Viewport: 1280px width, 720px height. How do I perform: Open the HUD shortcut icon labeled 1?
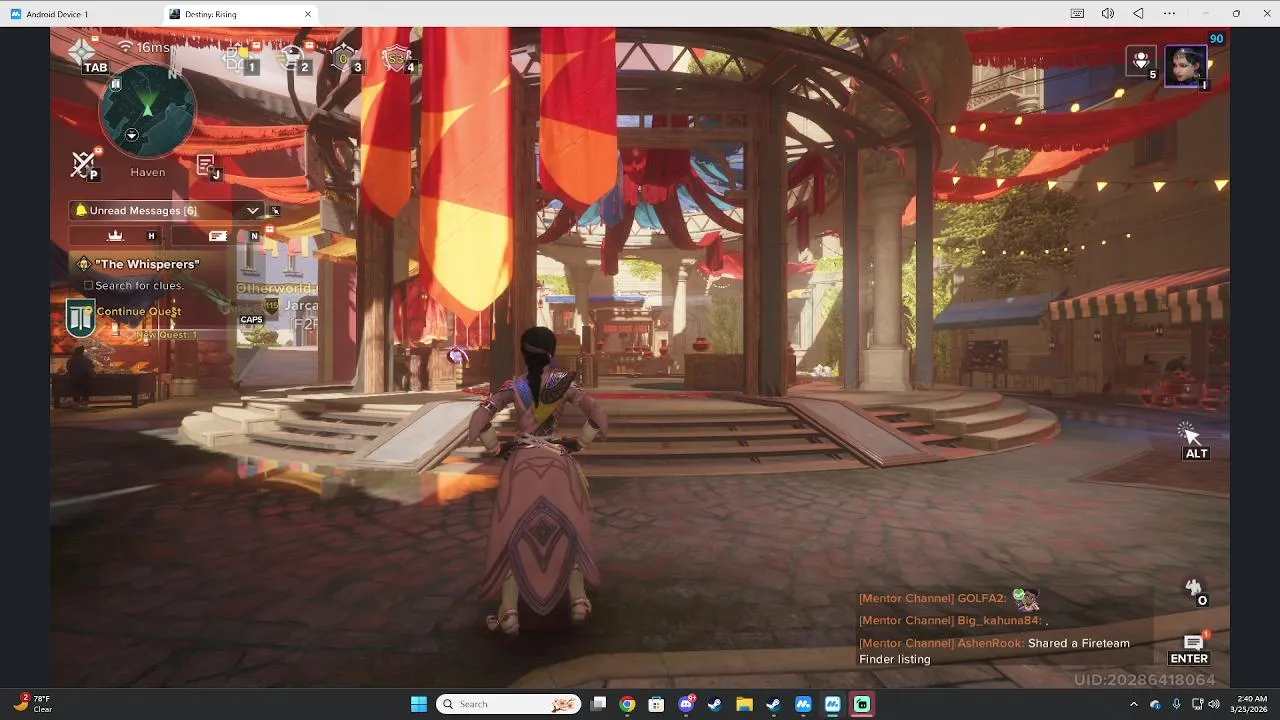point(238,59)
